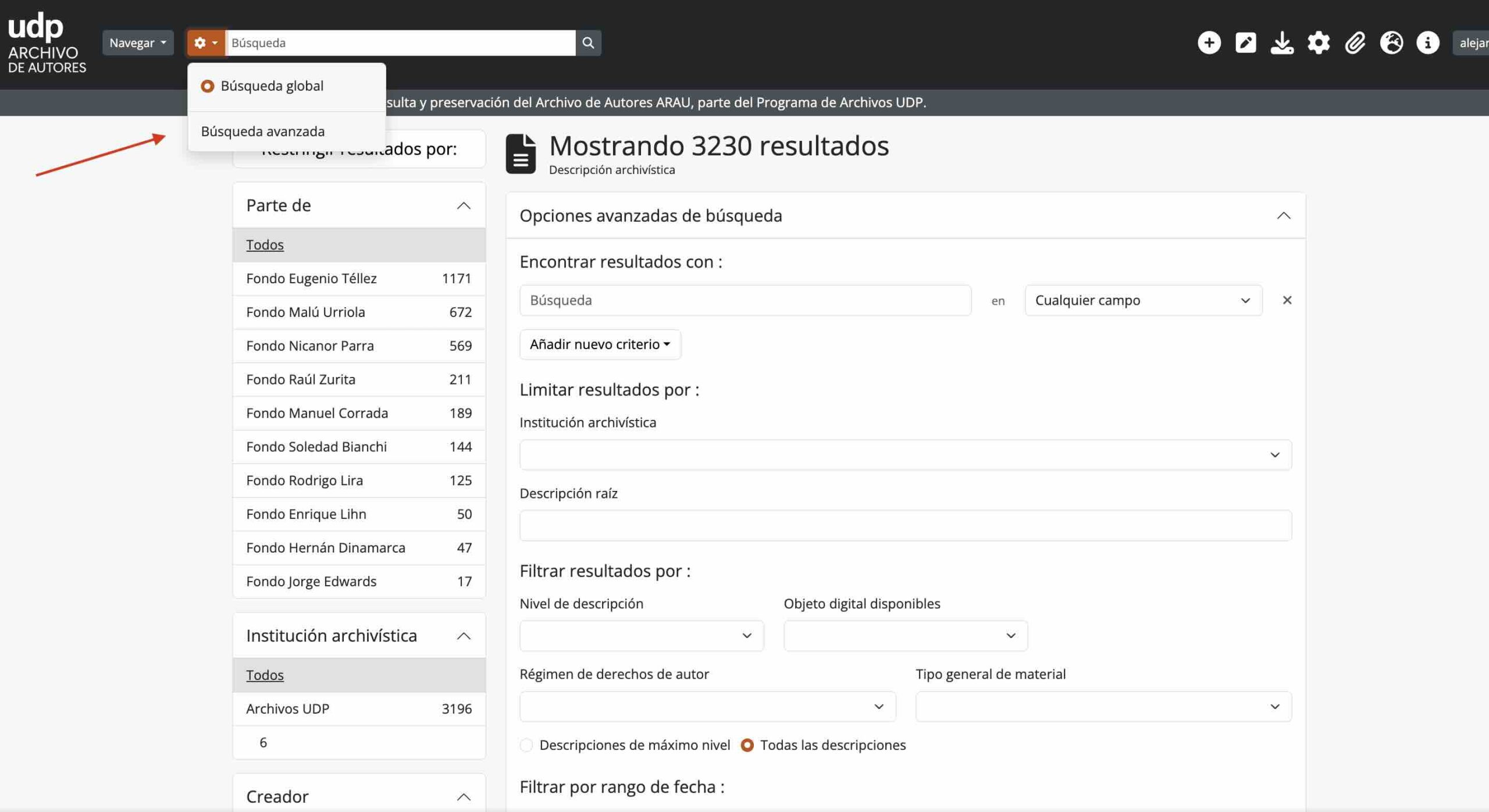Viewport: 1489px width, 812px height.
Task: Click the quick links info icon
Action: [x=1429, y=42]
